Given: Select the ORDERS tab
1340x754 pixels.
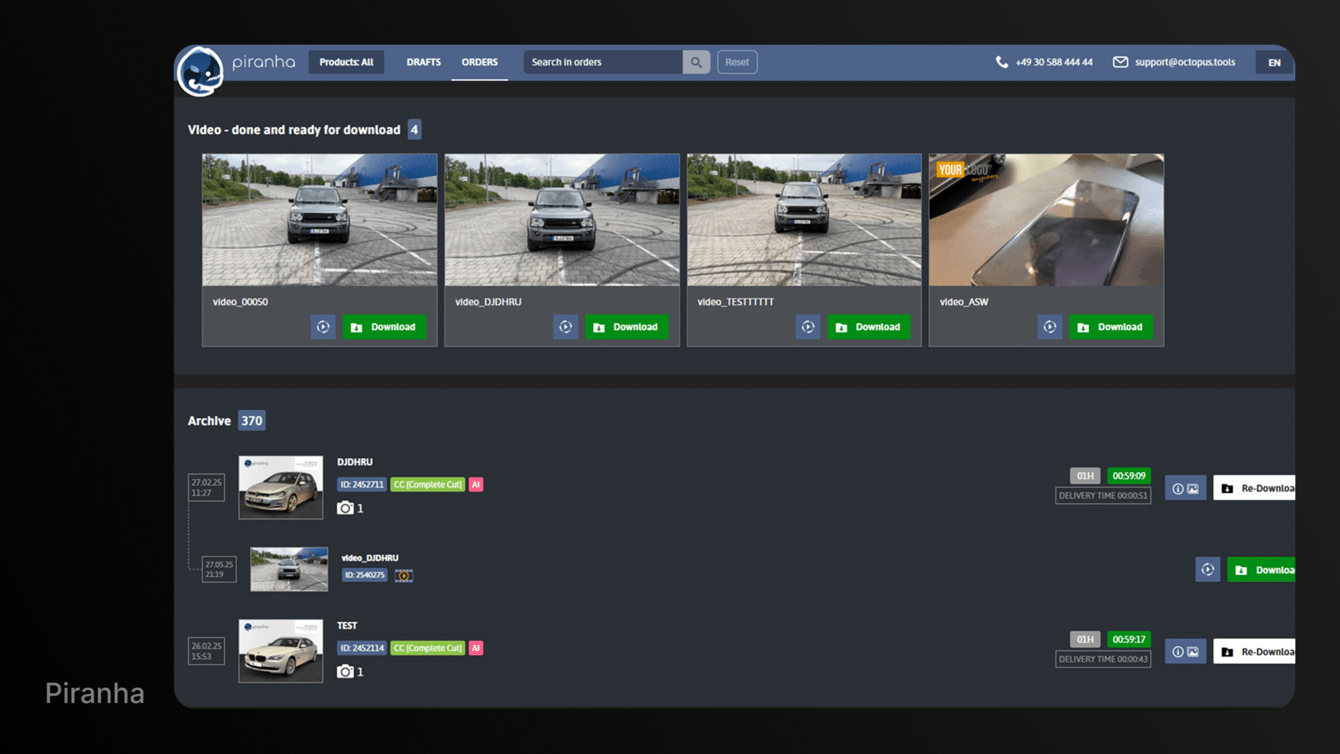Looking at the screenshot, I should pyautogui.click(x=479, y=62).
